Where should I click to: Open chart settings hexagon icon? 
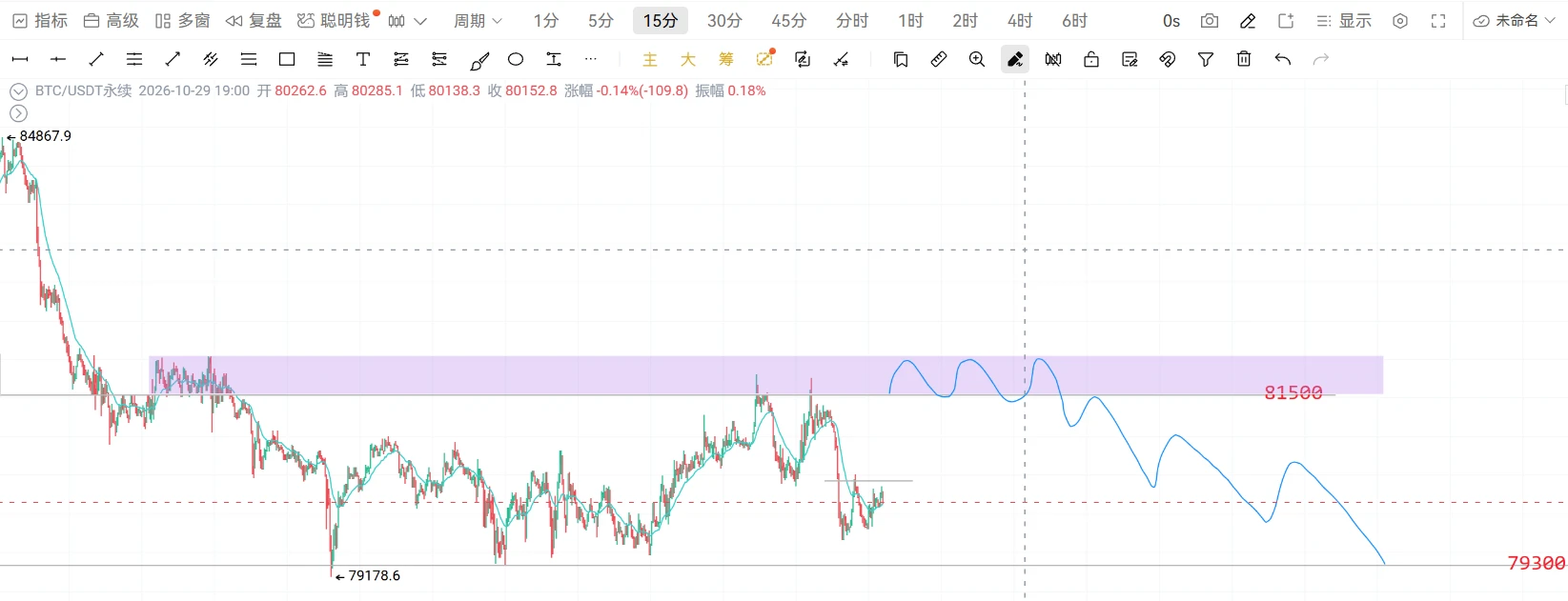[1400, 20]
